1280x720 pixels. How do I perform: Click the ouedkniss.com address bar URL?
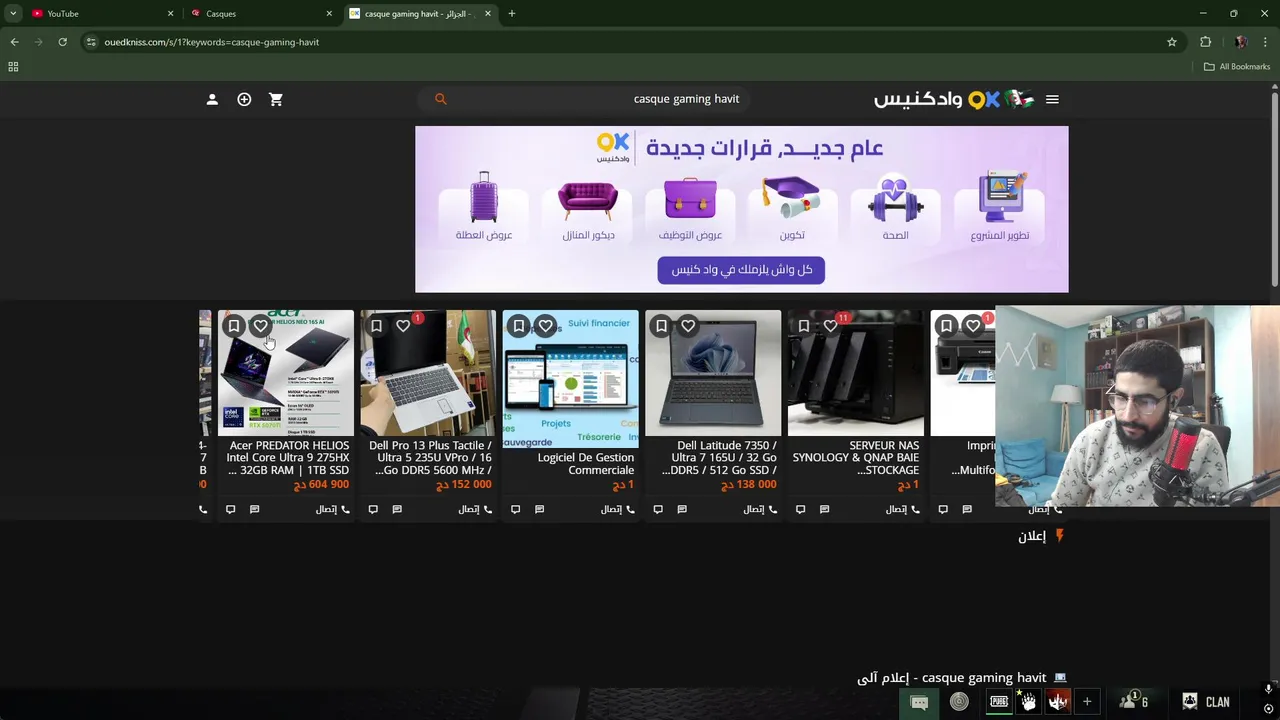click(x=212, y=42)
